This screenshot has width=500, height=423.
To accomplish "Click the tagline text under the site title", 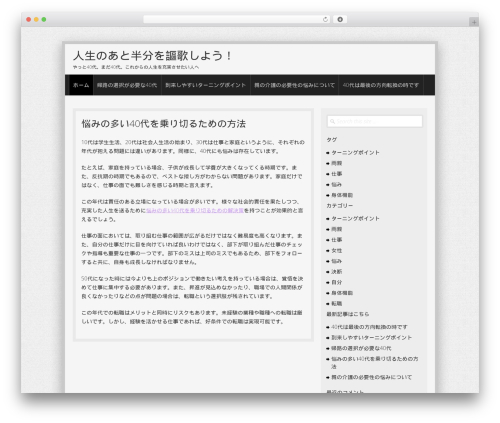I will pyautogui.click(x=136, y=67).
